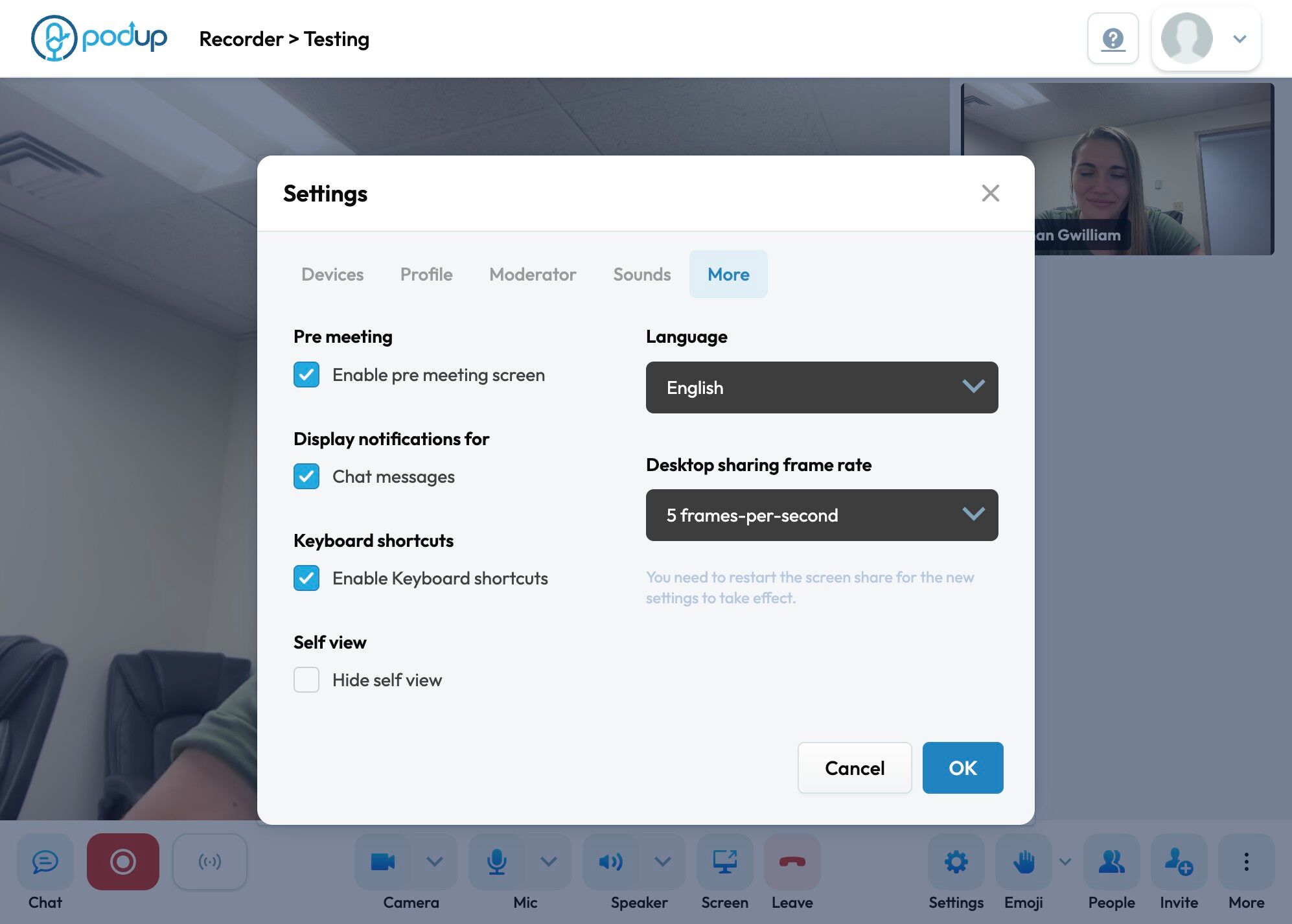This screenshot has width=1292, height=924.
Task: Switch to the Devices tab
Action: 332,274
